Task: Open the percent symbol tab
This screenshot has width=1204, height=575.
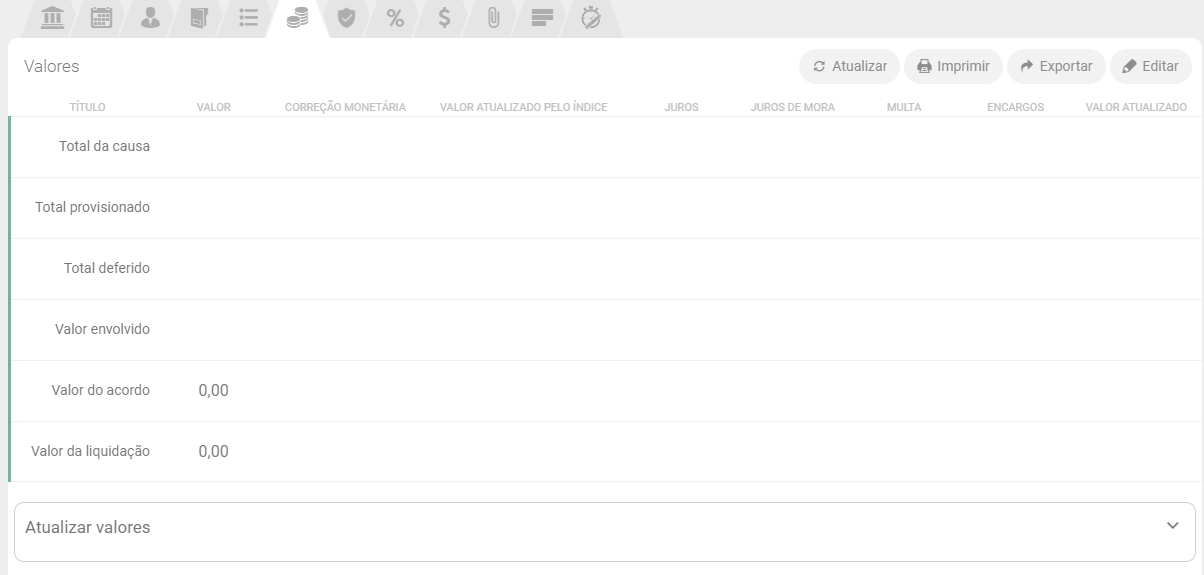Action: point(395,17)
